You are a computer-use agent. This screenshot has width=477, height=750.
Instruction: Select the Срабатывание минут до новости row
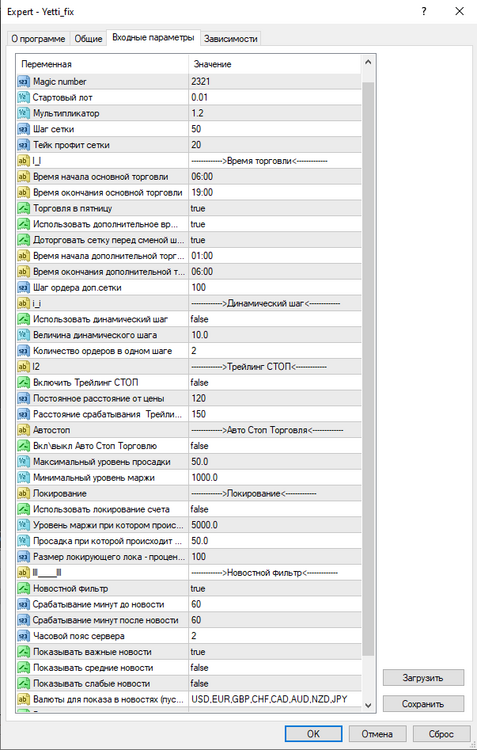point(189,605)
